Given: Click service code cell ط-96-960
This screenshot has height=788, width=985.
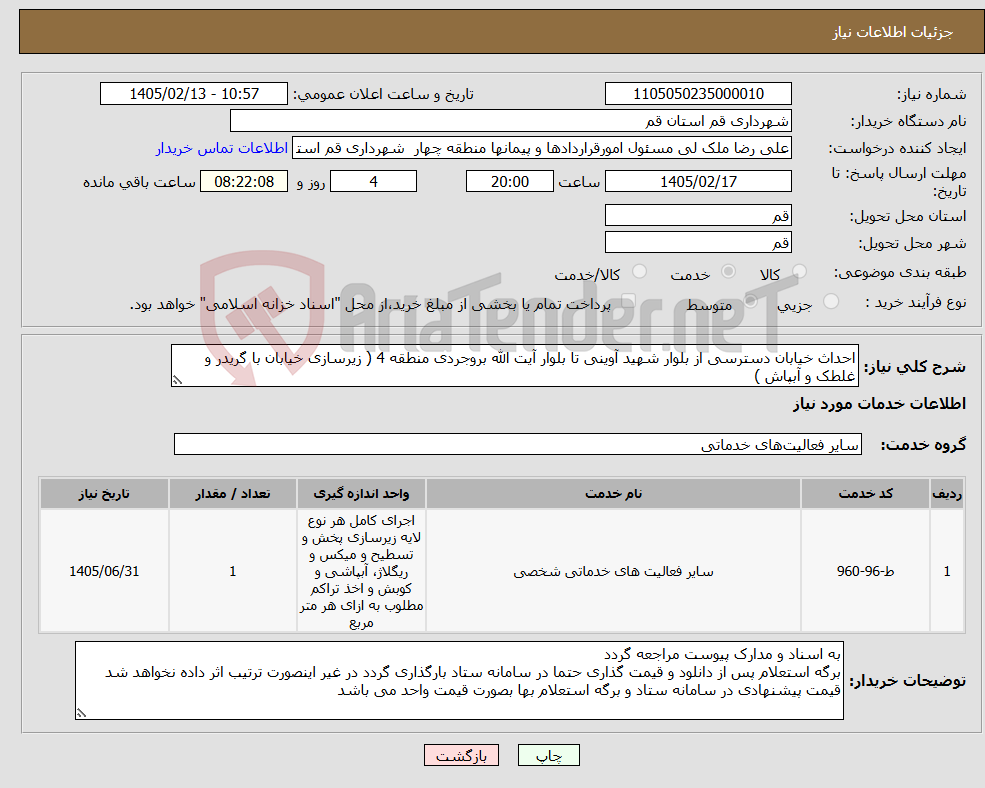Looking at the screenshot, I should tap(865, 571).
